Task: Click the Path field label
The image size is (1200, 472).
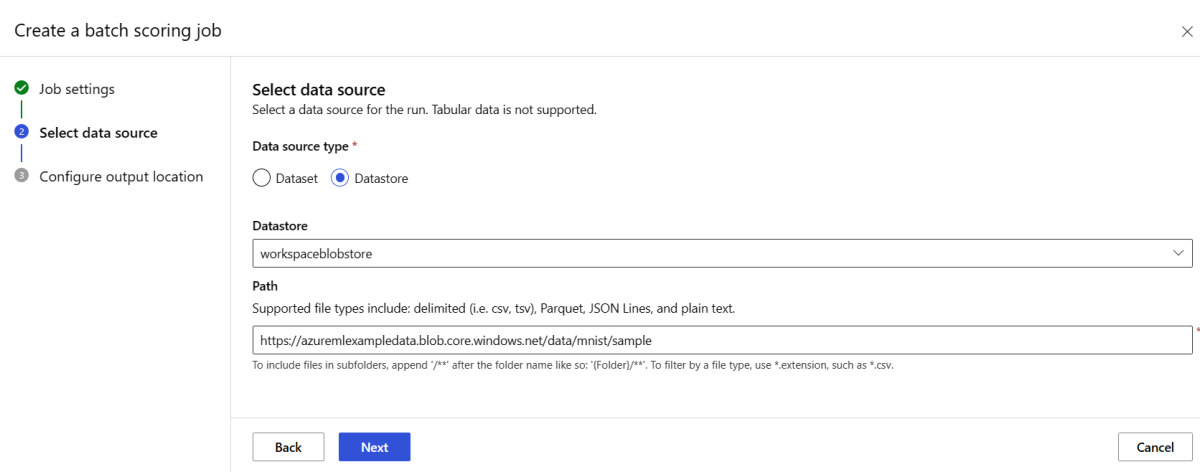Action: tap(265, 286)
